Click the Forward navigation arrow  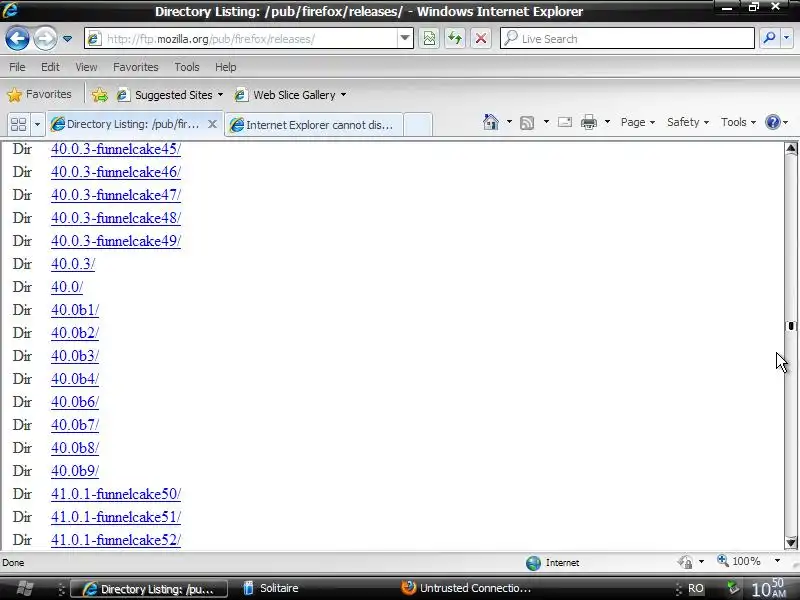point(45,39)
